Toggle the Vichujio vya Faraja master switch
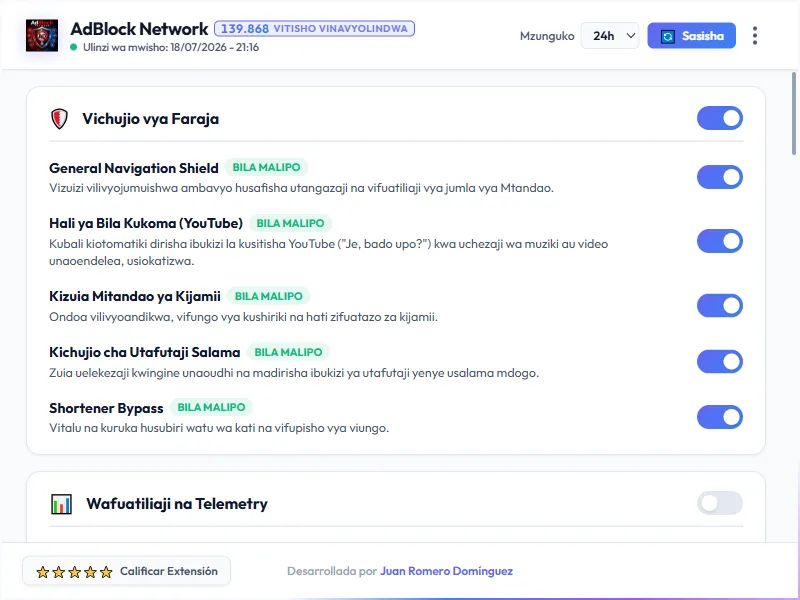Viewport: 800px width, 600px height. tap(719, 118)
